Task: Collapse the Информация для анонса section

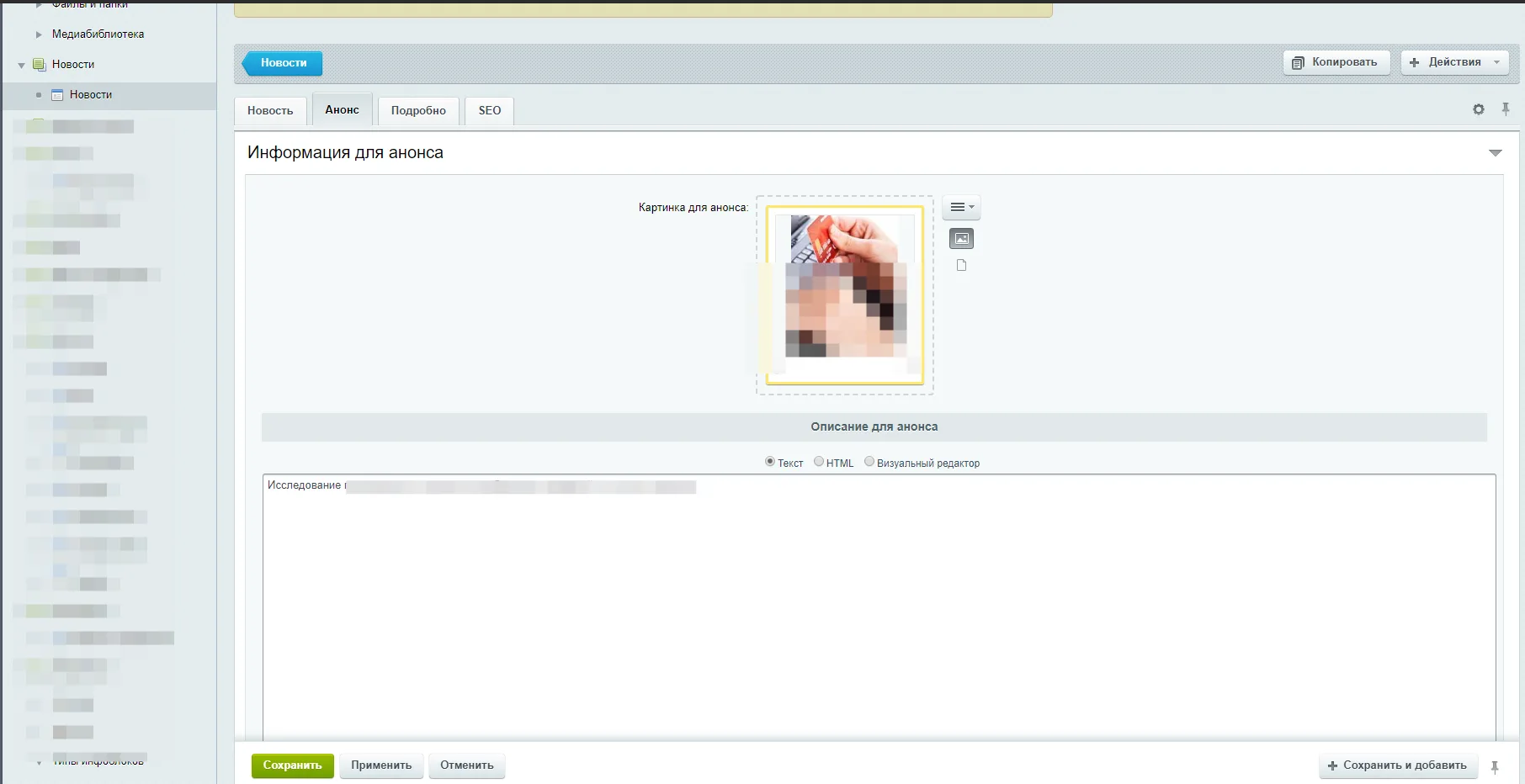Action: (x=1495, y=153)
